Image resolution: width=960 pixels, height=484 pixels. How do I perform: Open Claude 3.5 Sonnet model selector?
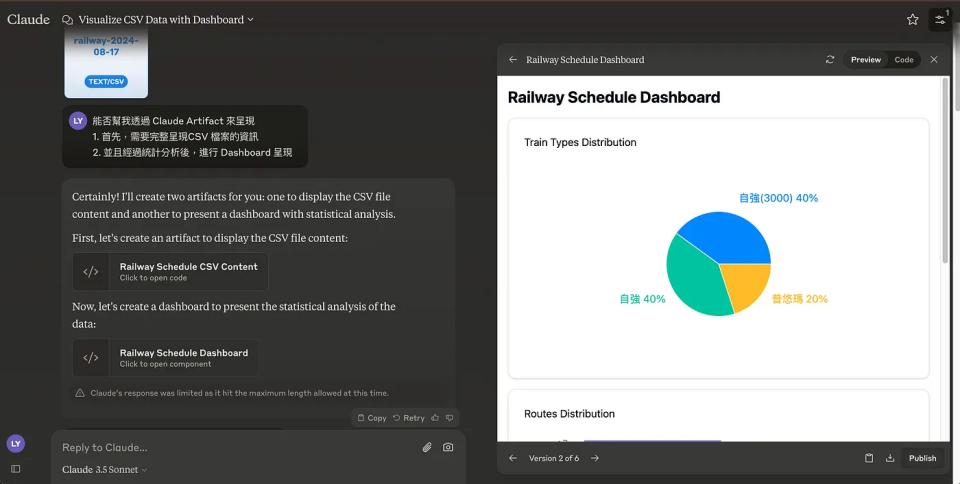click(104, 469)
